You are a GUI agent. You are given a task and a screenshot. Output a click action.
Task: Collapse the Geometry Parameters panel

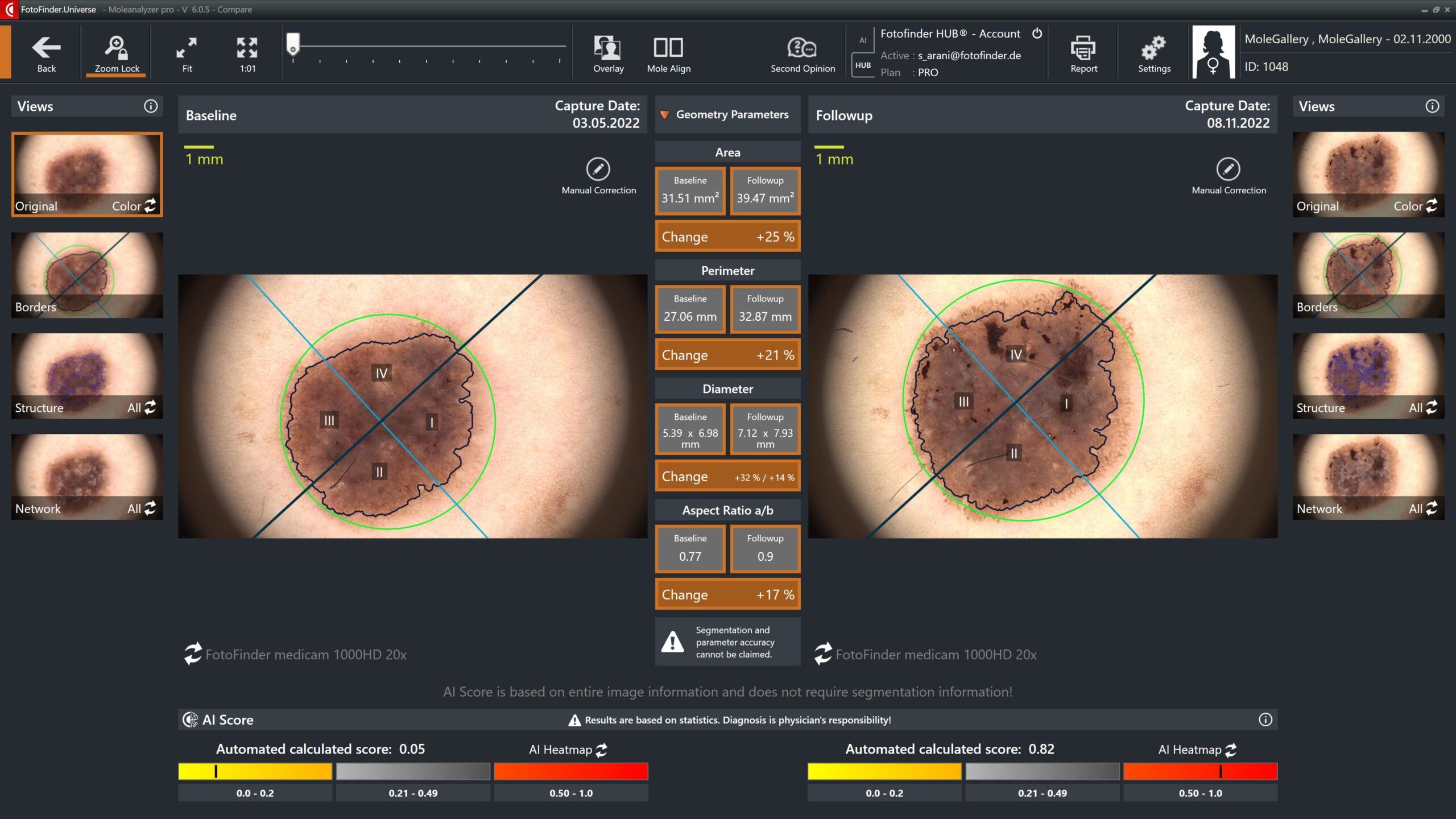point(664,114)
